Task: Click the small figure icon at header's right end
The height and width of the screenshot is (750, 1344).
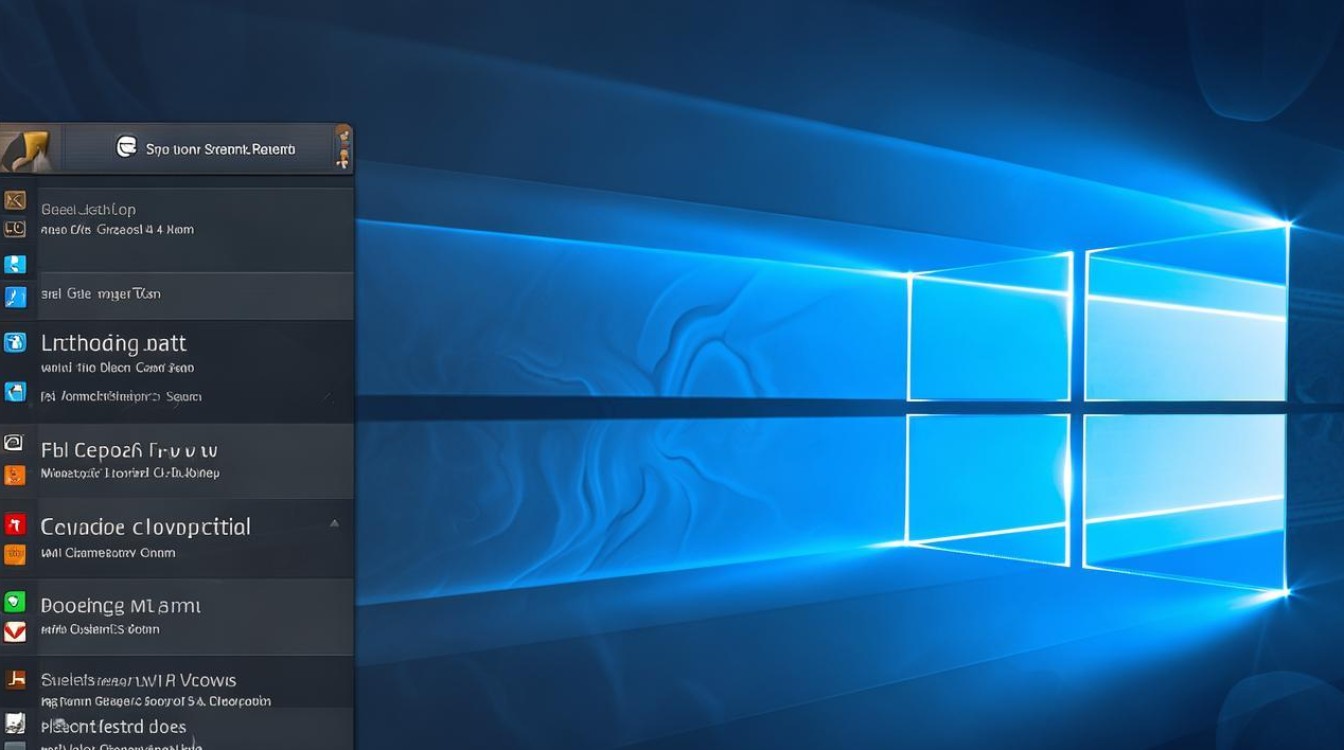Action: pos(343,149)
